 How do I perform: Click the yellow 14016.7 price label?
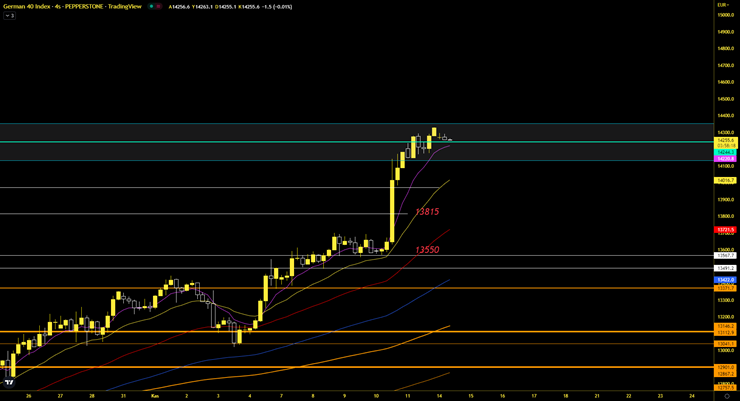pyautogui.click(x=726, y=180)
